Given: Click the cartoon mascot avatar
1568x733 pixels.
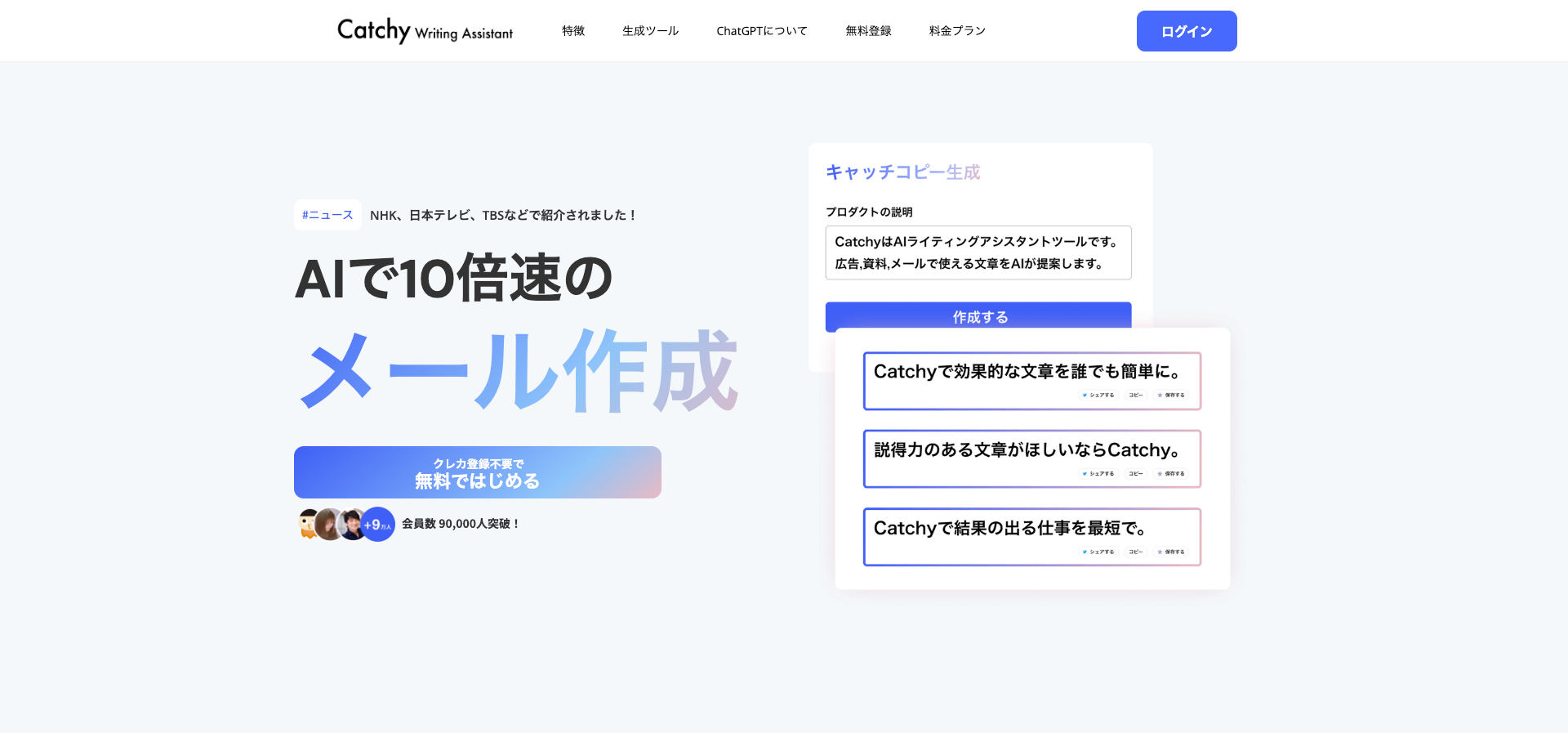Looking at the screenshot, I should [x=309, y=525].
